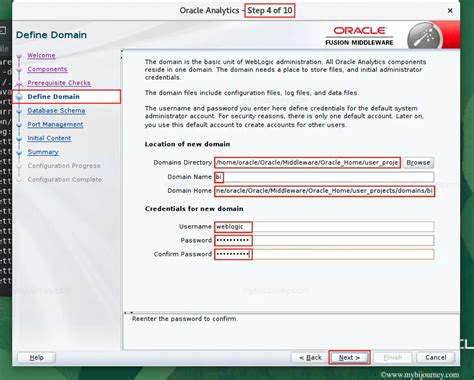Browse for domains directory
Image resolution: width=474 pixels, height=380 pixels.
tap(418, 163)
